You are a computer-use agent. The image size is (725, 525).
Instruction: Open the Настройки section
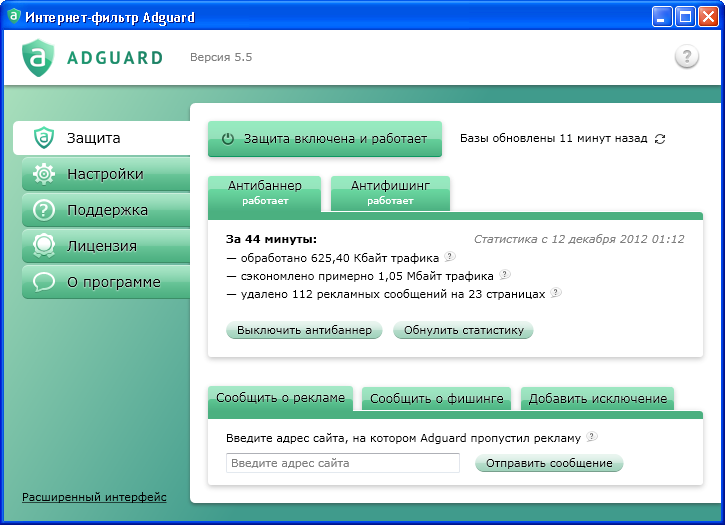[x=106, y=174]
